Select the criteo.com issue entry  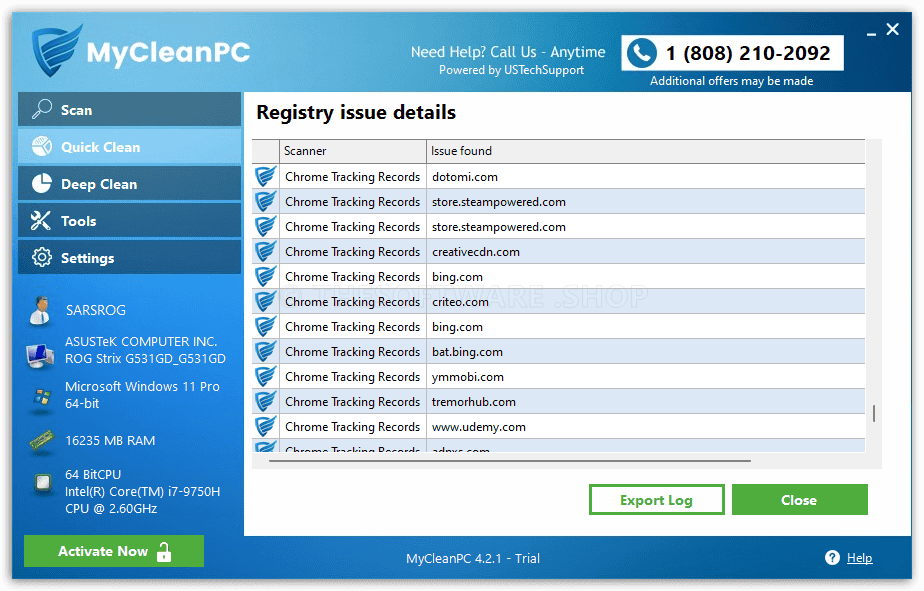559,301
